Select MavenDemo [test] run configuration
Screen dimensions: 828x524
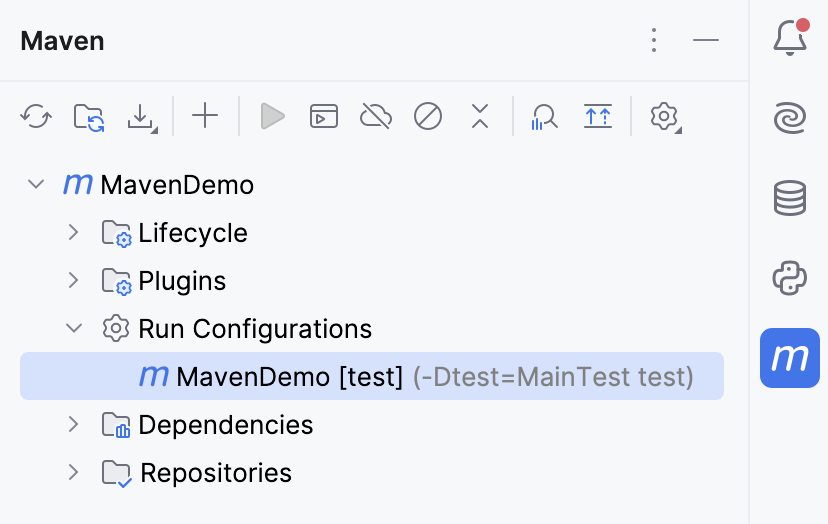click(290, 377)
